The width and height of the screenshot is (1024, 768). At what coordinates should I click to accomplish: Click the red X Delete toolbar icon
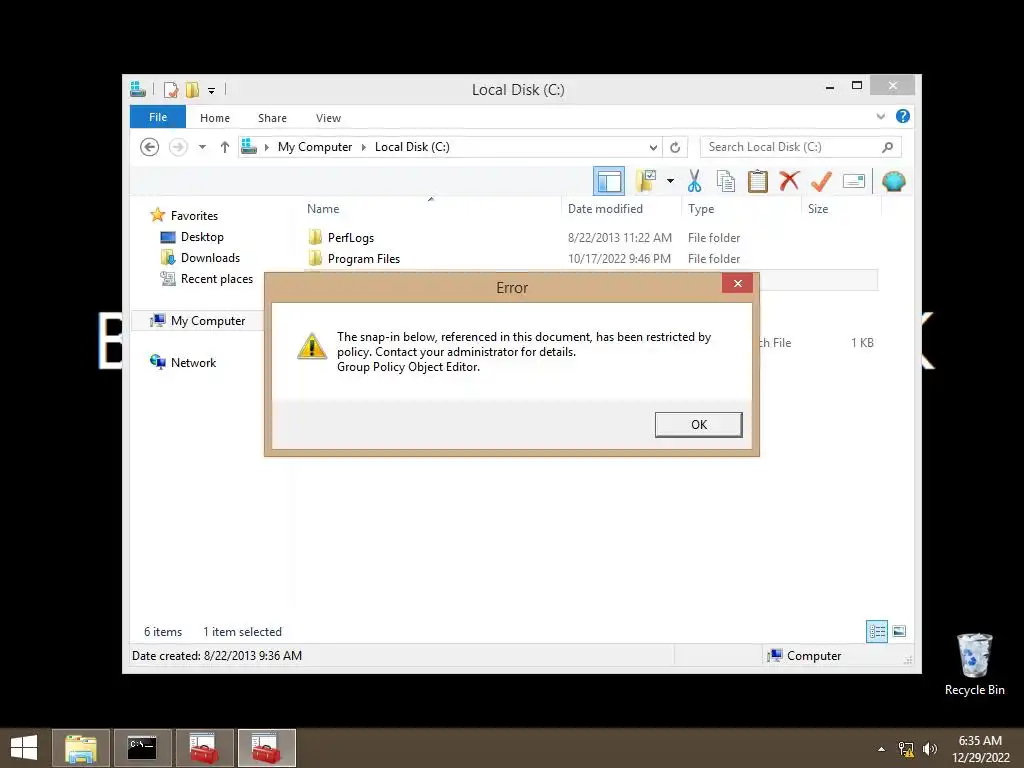789,180
